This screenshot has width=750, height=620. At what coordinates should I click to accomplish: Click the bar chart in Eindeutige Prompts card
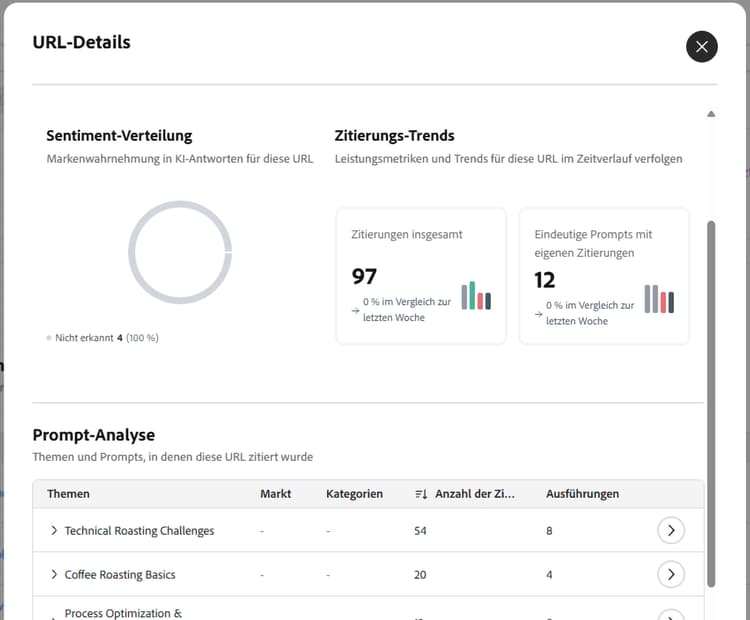coord(659,299)
